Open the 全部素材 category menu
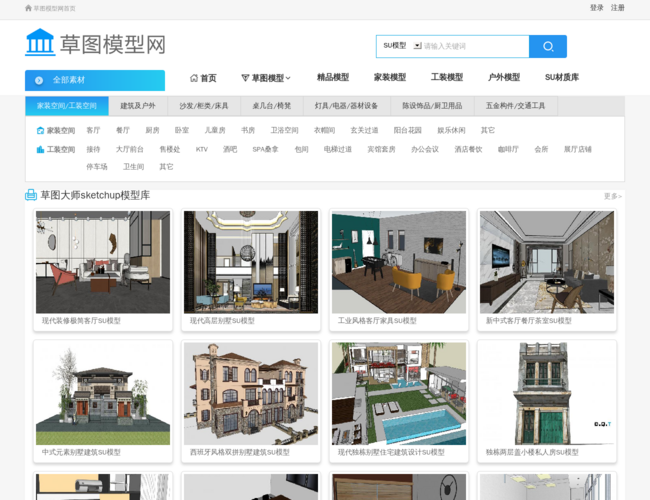This screenshot has width=650, height=500. [94, 80]
